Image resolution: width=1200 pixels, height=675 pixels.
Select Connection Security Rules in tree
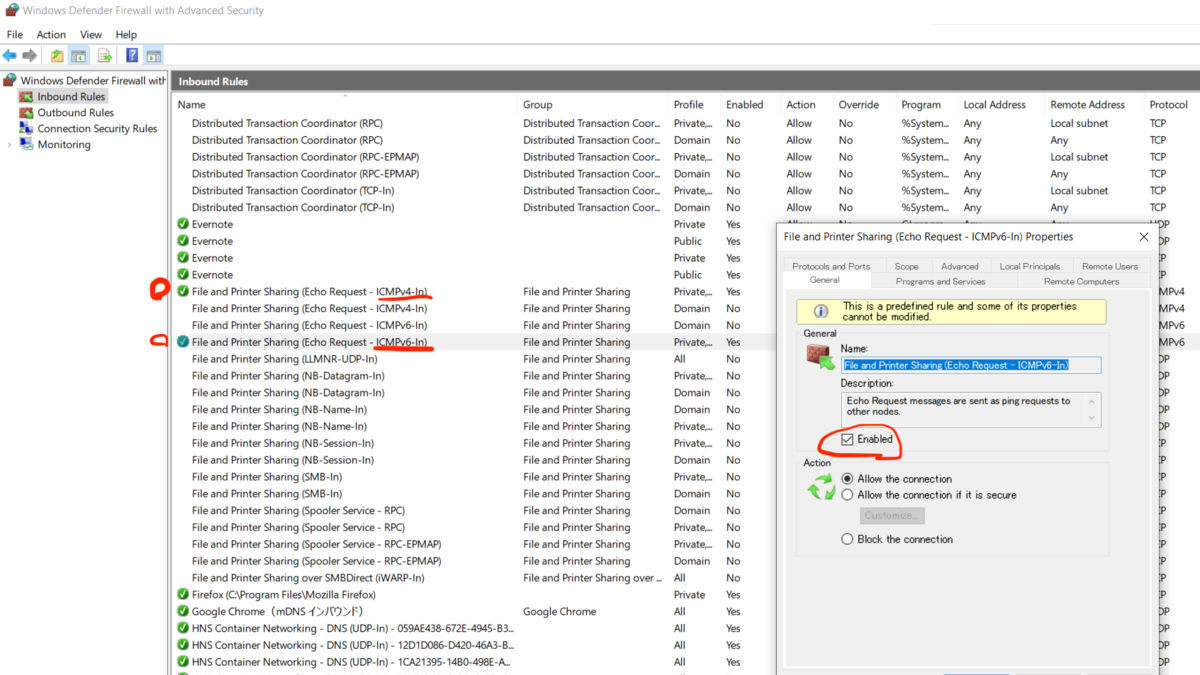pos(97,129)
